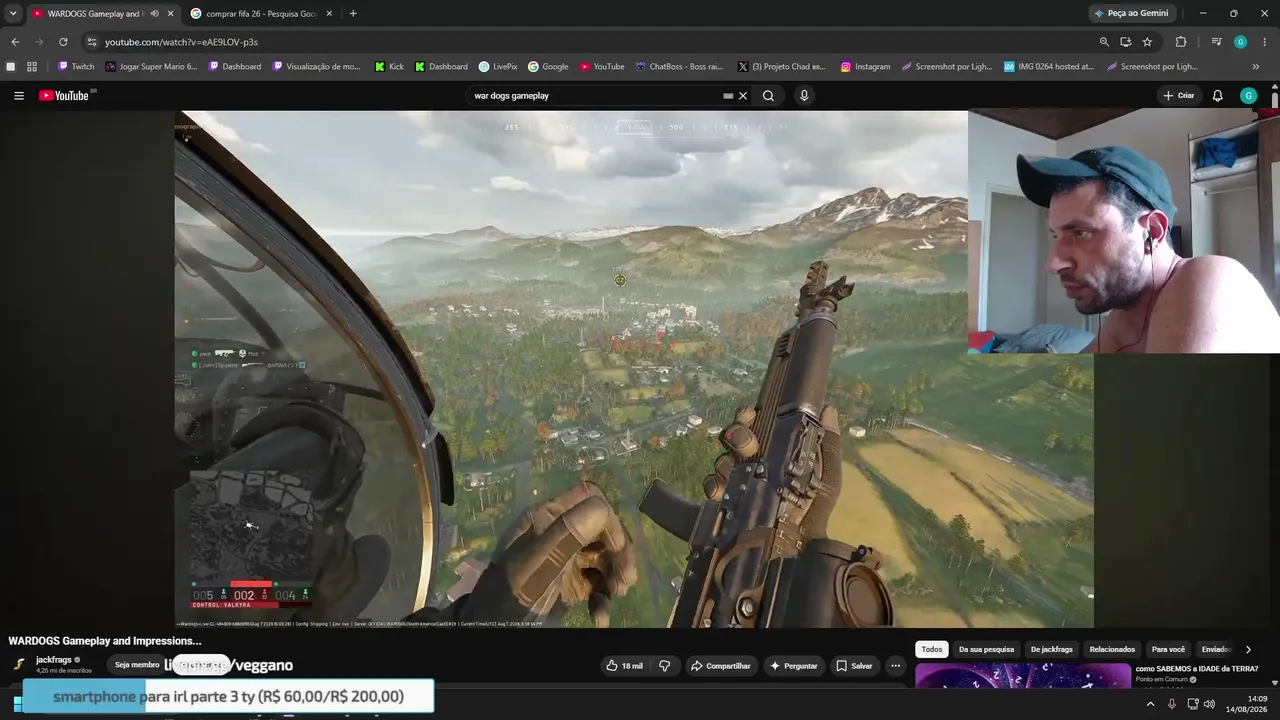1280x720 pixels.
Task: Open the YouTube account avatar menu
Action: [x=1248, y=96]
